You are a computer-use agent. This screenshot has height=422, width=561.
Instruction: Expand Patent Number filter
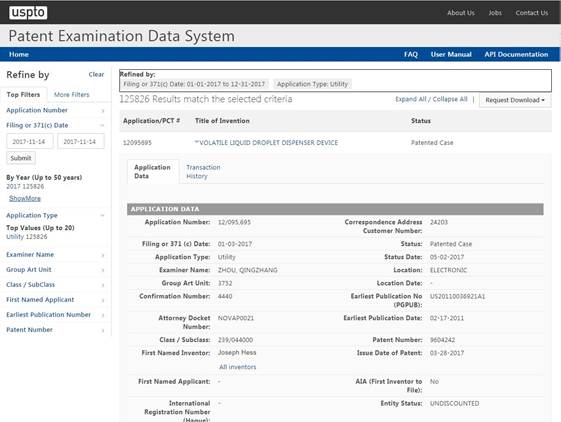click(x=55, y=330)
